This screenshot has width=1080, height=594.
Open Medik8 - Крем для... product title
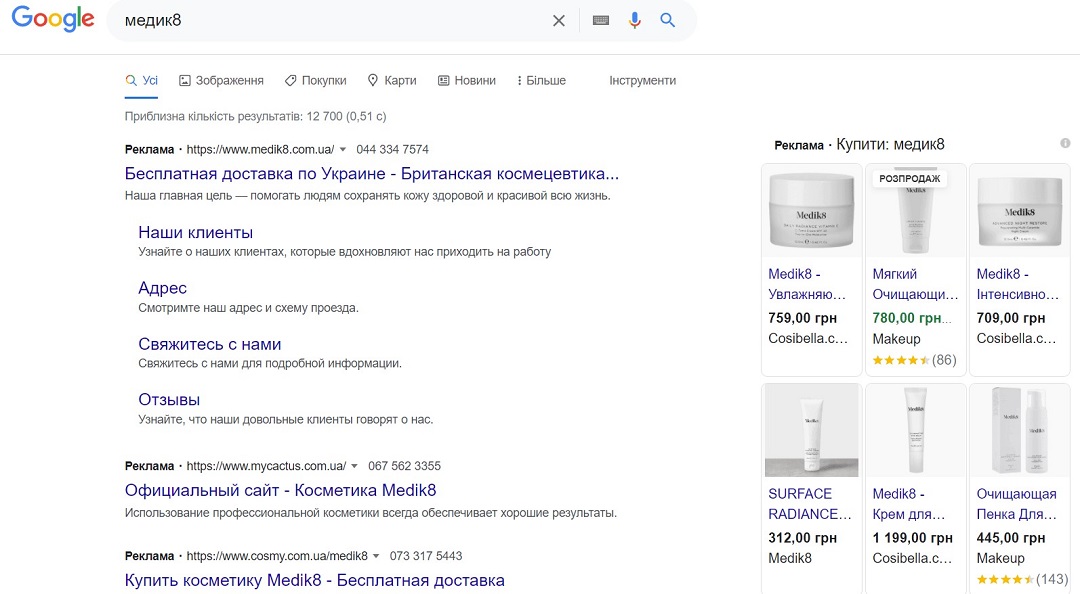[x=909, y=504]
